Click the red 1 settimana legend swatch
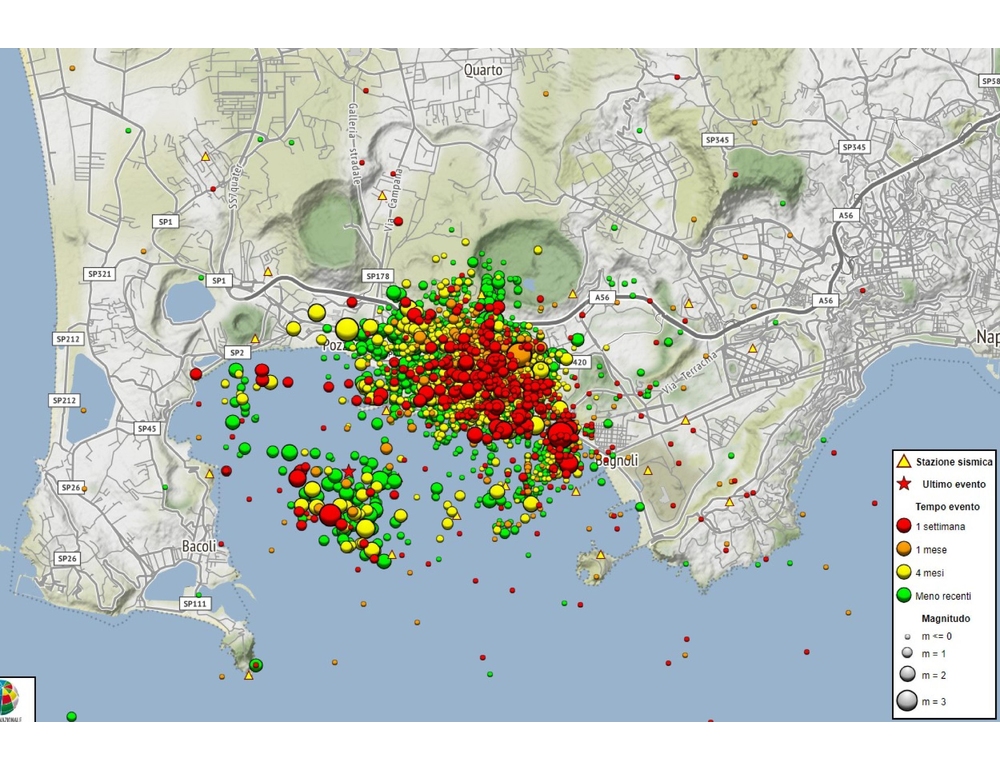This screenshot has height=770, width=1000. point(902,527)
